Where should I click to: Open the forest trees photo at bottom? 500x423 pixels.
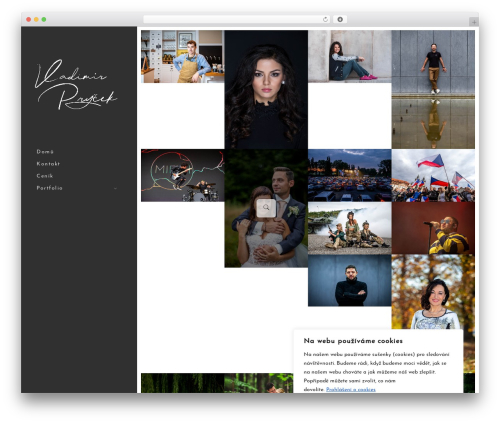point(183,383)
